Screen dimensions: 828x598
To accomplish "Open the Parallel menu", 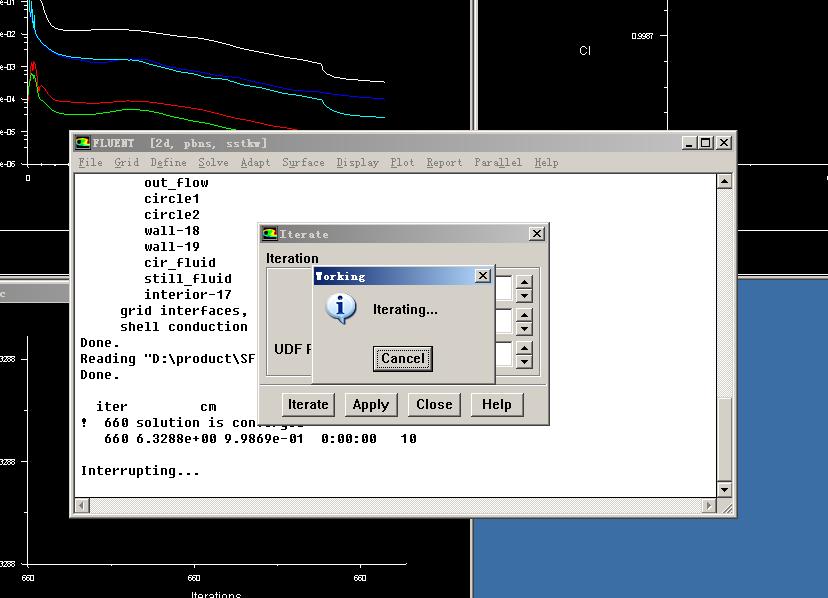I will pos(497,162).
